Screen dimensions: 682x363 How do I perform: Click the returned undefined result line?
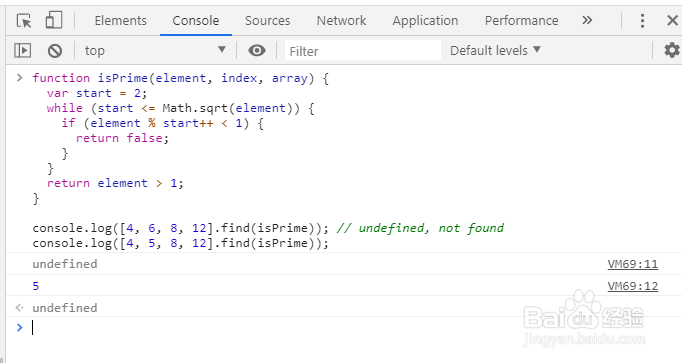click(65, 308)
